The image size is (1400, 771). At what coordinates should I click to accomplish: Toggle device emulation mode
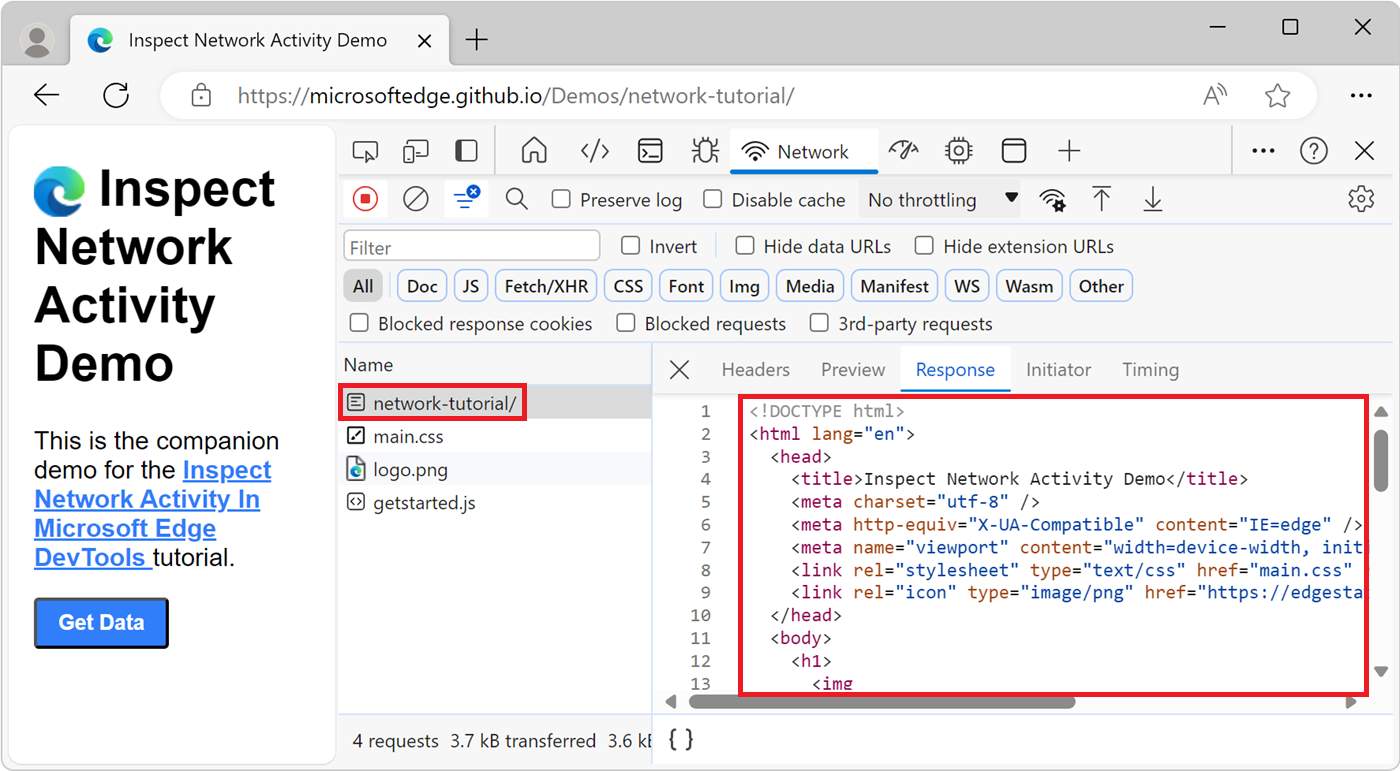415,150
